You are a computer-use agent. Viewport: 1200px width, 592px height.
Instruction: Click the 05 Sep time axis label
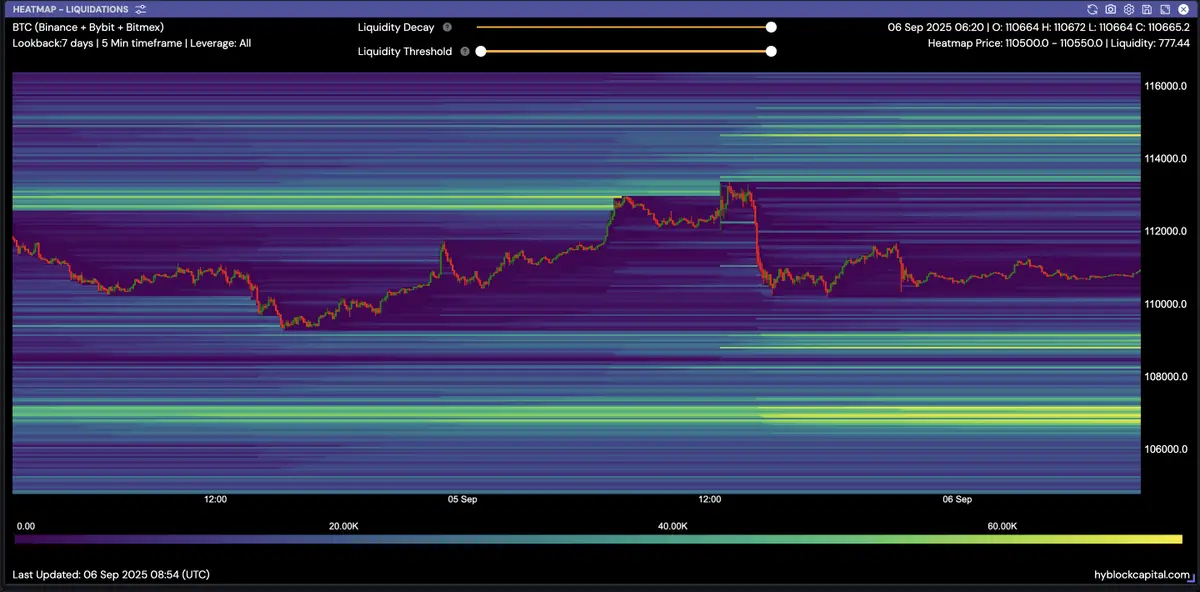pos(461,499)
